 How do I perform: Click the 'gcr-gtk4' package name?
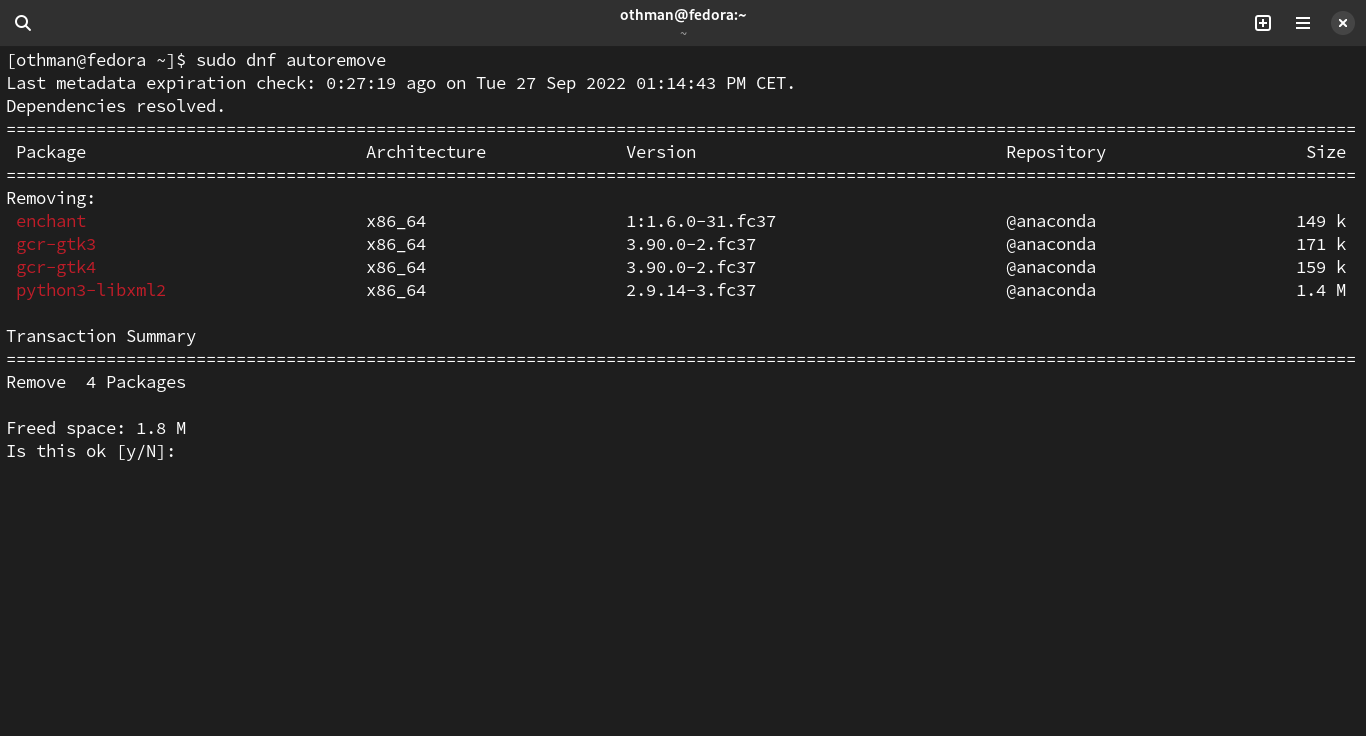point(56,267)
